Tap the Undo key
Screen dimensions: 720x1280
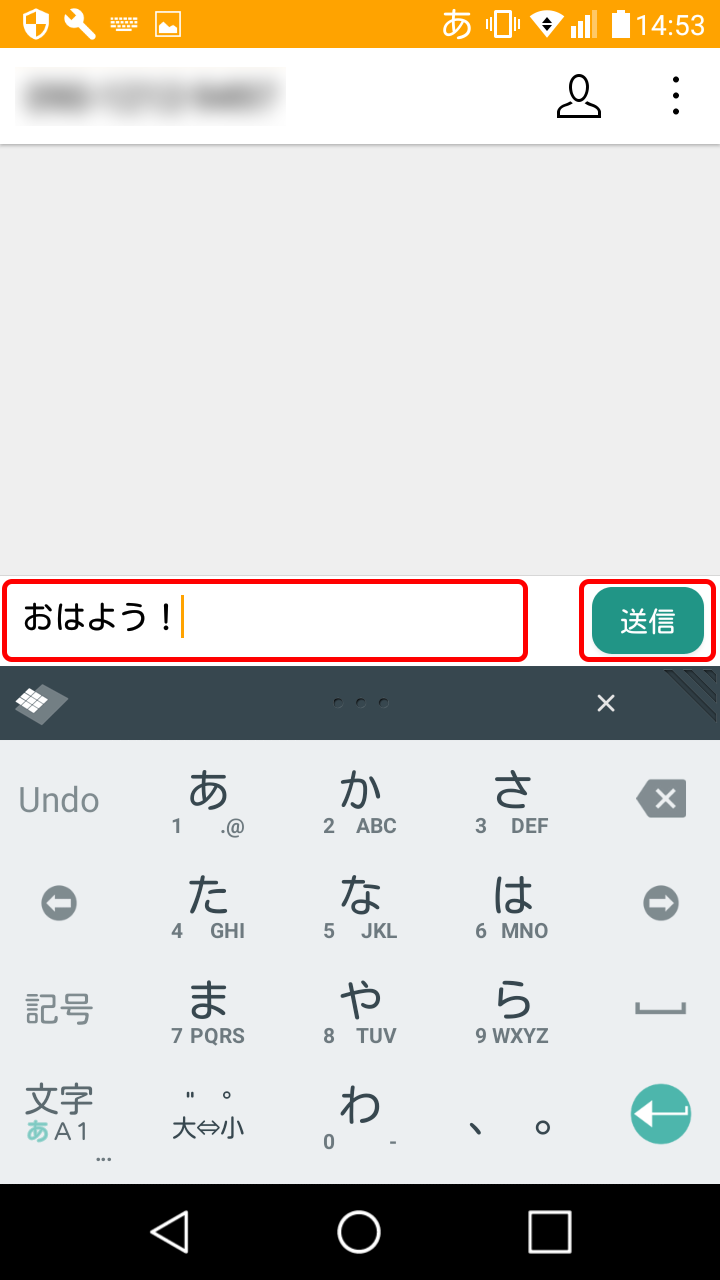pyautogui.click(x=59, y=800)
